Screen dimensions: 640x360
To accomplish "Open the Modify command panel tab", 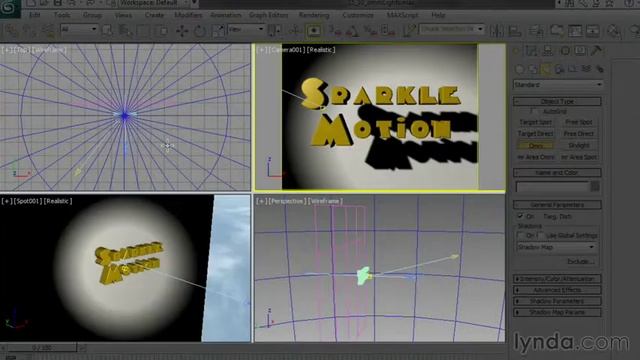I will point(531,51).
